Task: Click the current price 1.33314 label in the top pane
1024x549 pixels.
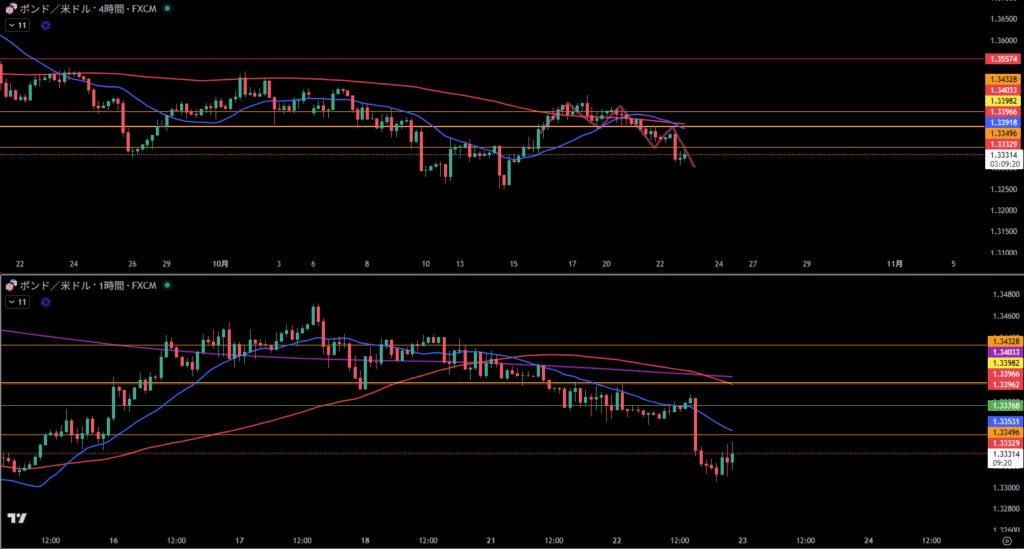Action: 1003,155
